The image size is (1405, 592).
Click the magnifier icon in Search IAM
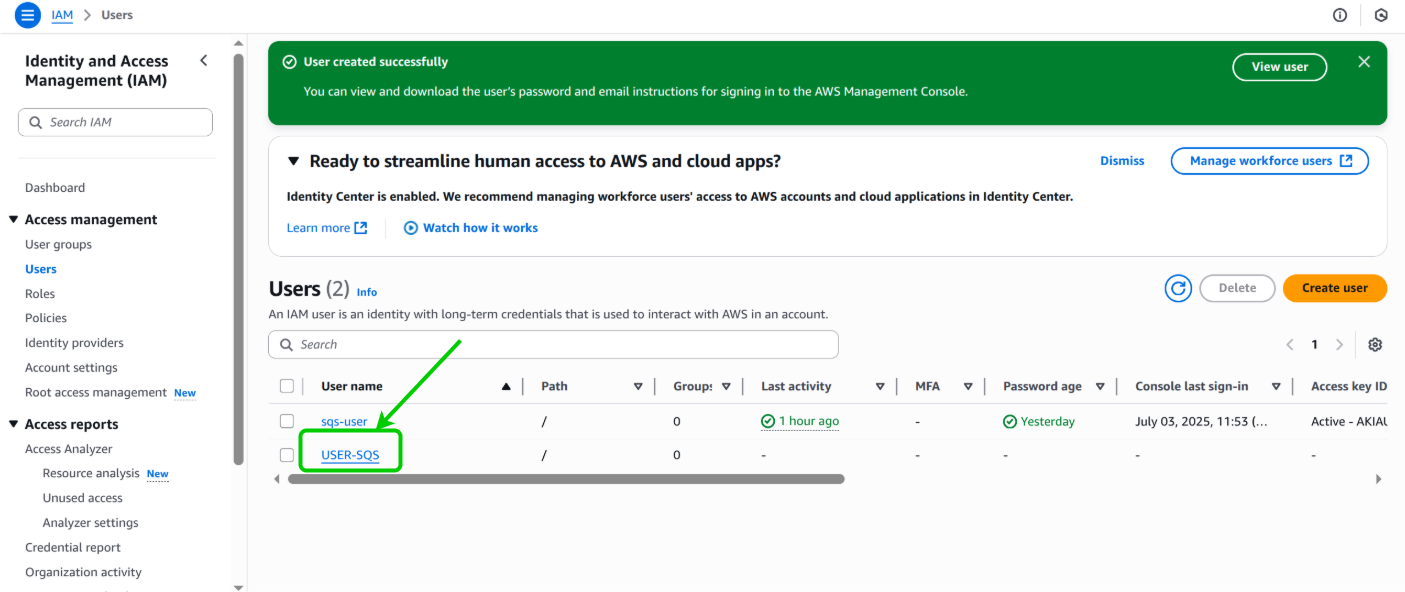(36, 123)
